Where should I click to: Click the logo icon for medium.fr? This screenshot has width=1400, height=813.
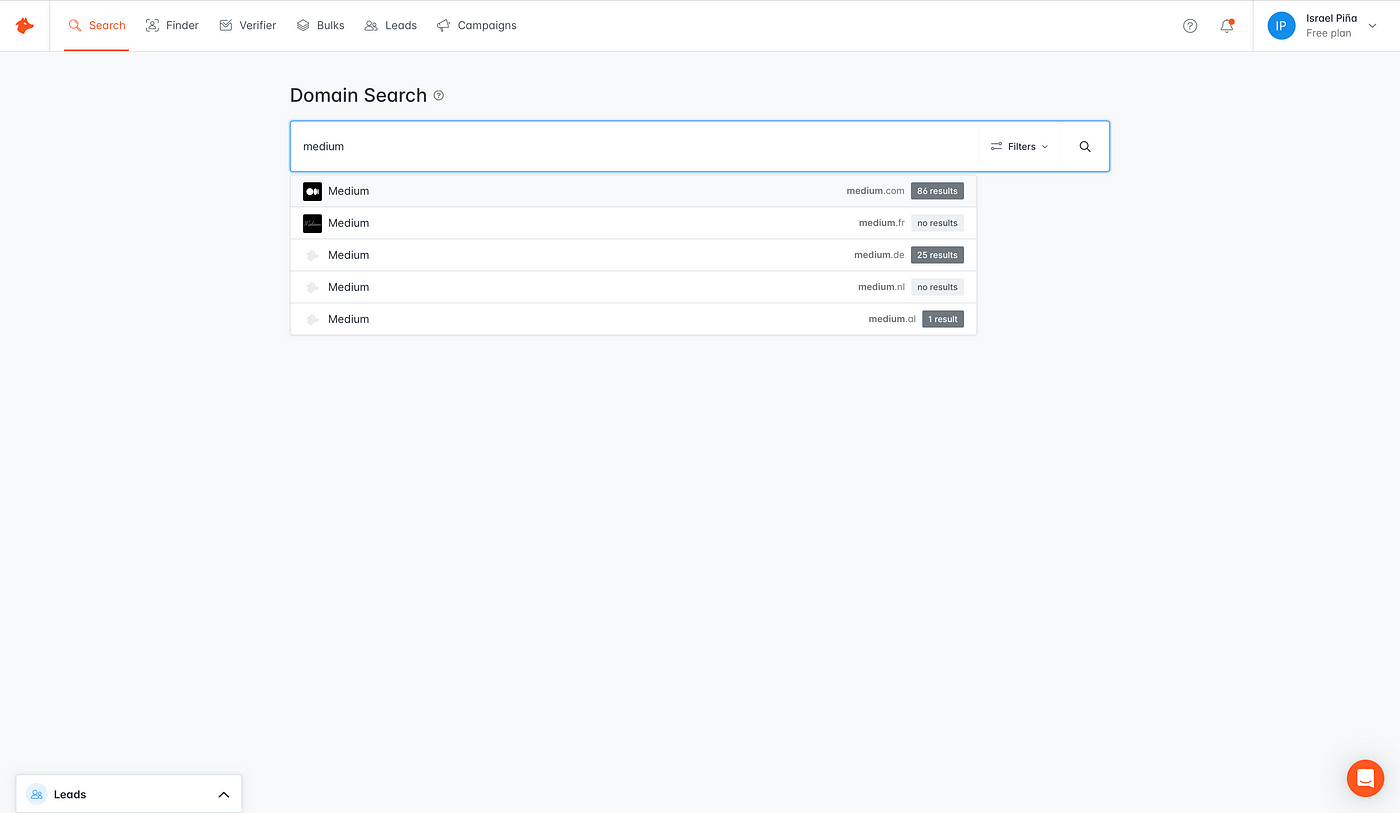pyautogui.click(x=312, y=223)
